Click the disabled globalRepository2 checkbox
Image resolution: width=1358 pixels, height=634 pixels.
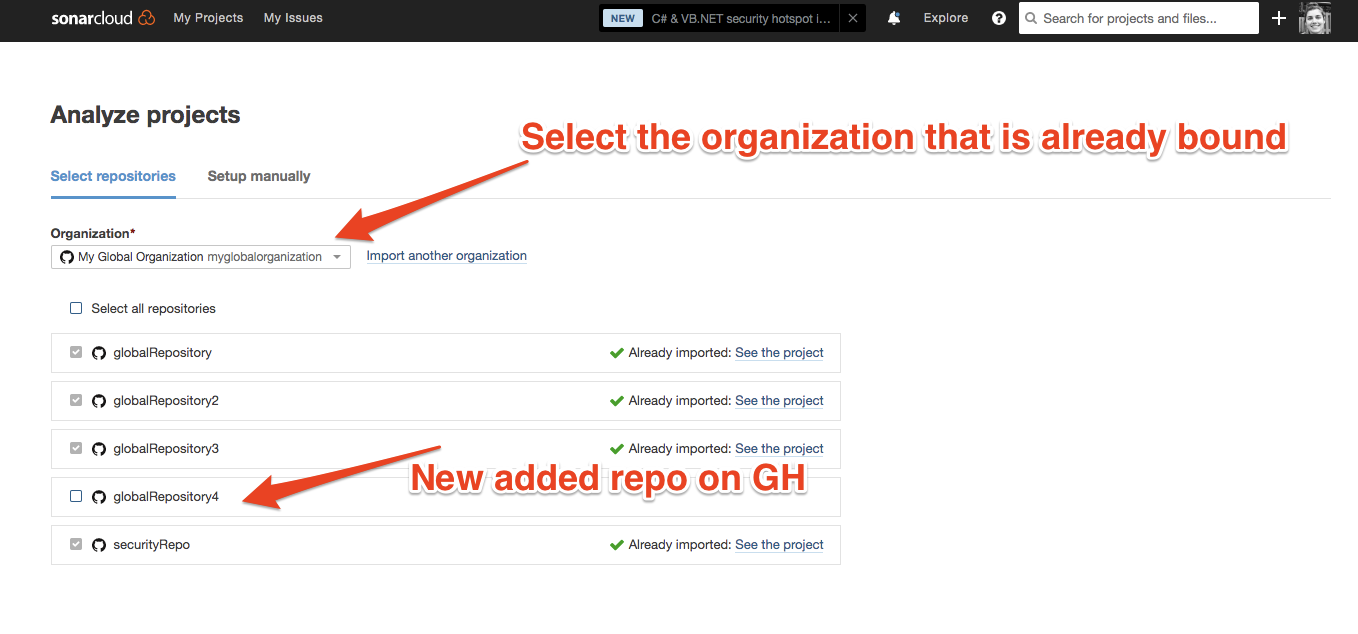tap(76, 400)
